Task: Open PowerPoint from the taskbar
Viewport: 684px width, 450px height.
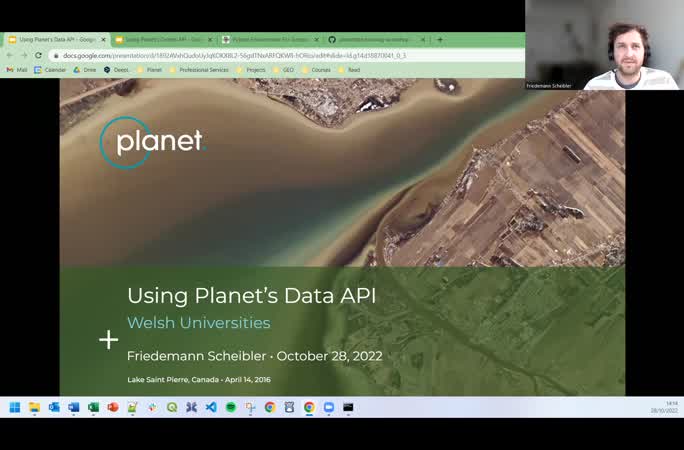Action: point(113,407)
